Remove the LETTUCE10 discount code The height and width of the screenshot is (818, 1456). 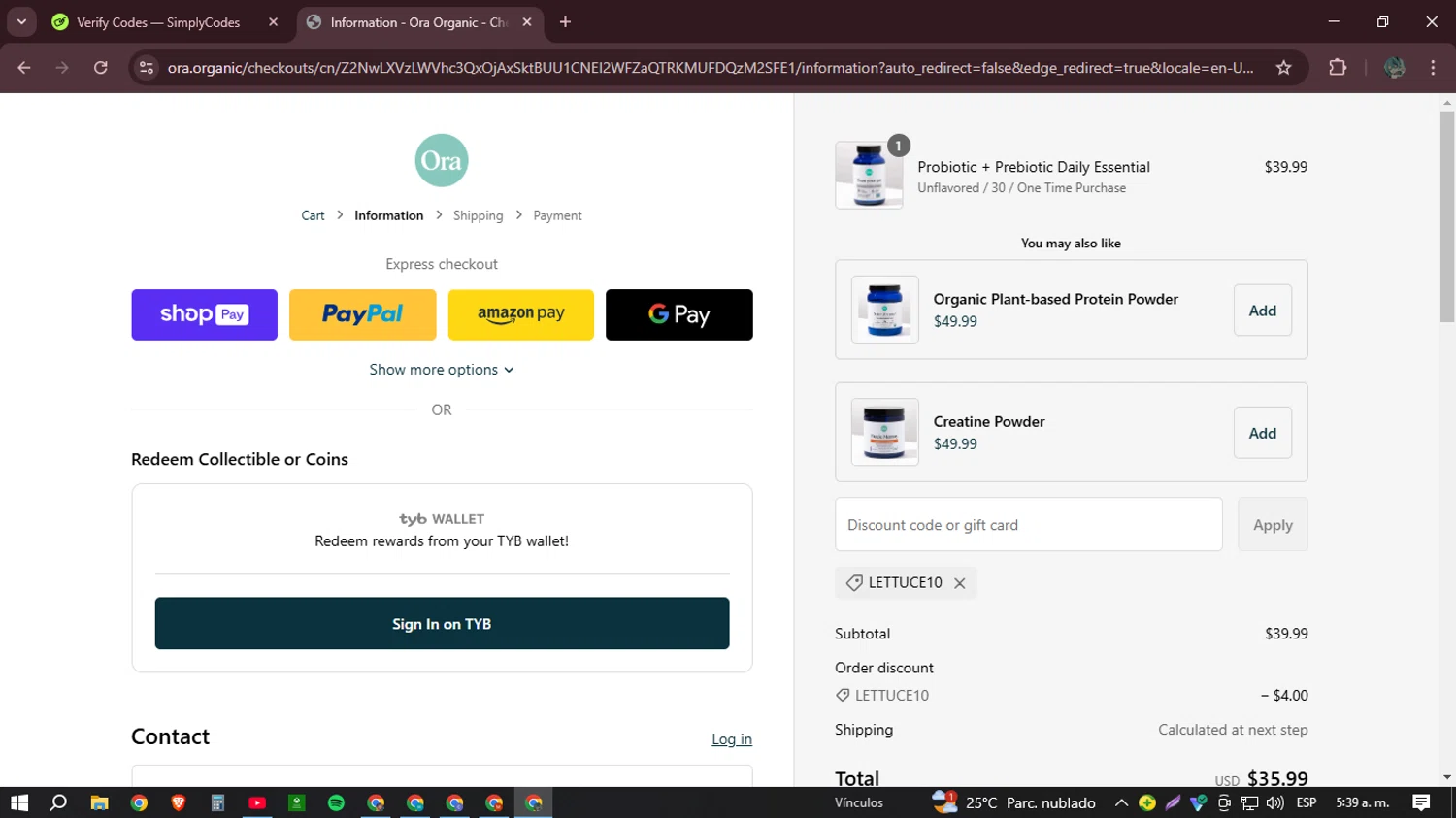click(x=959, y=583)
